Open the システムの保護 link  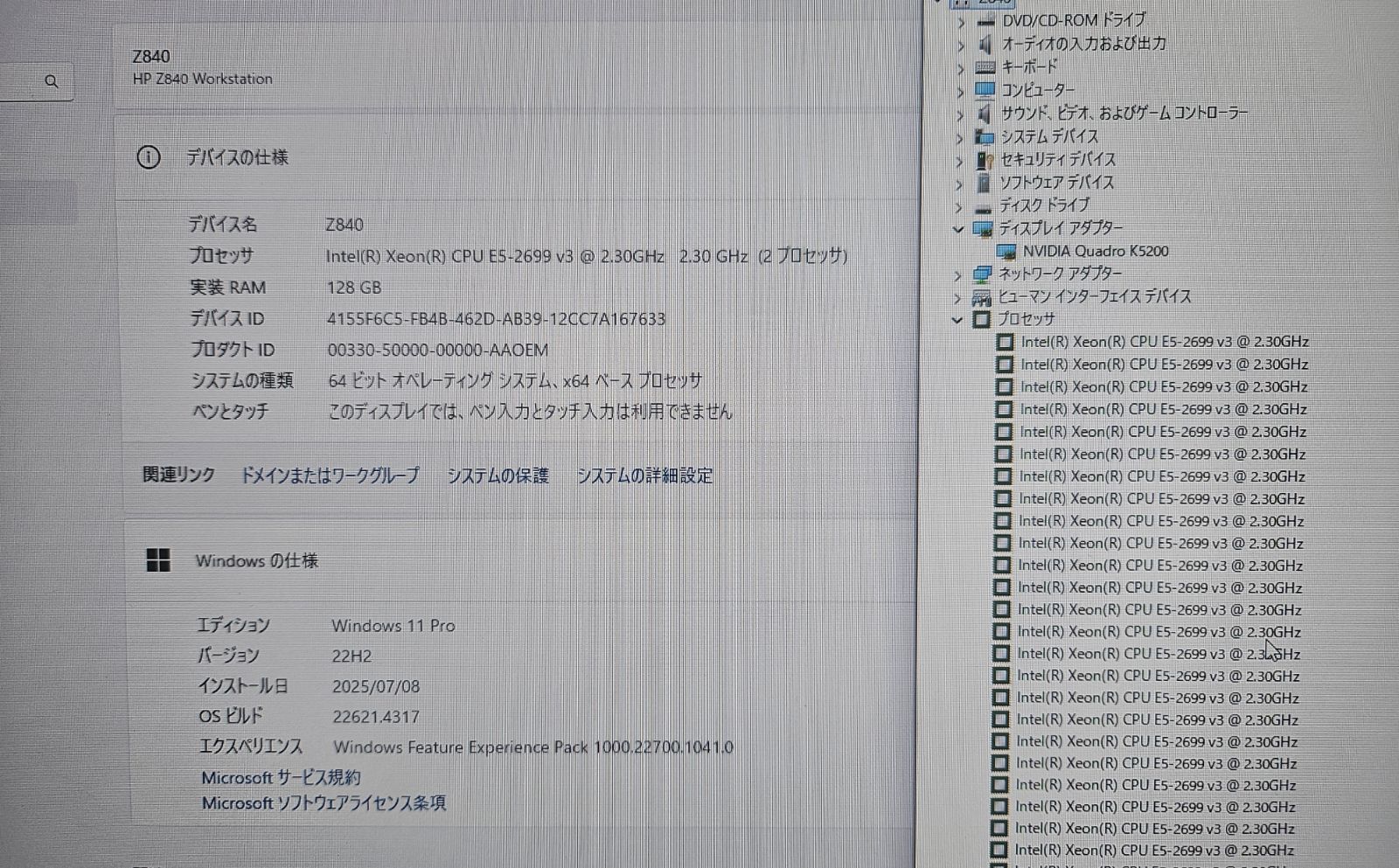coord(498,476)
